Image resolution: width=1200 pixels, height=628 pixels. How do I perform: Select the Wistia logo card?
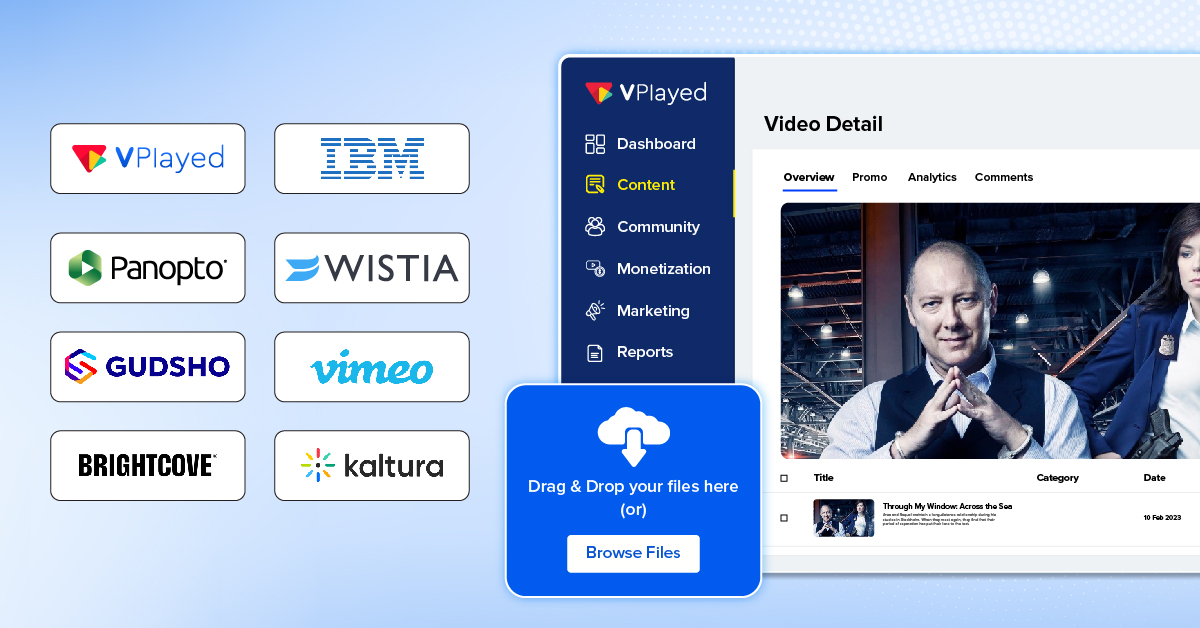(x=372, y=268)
